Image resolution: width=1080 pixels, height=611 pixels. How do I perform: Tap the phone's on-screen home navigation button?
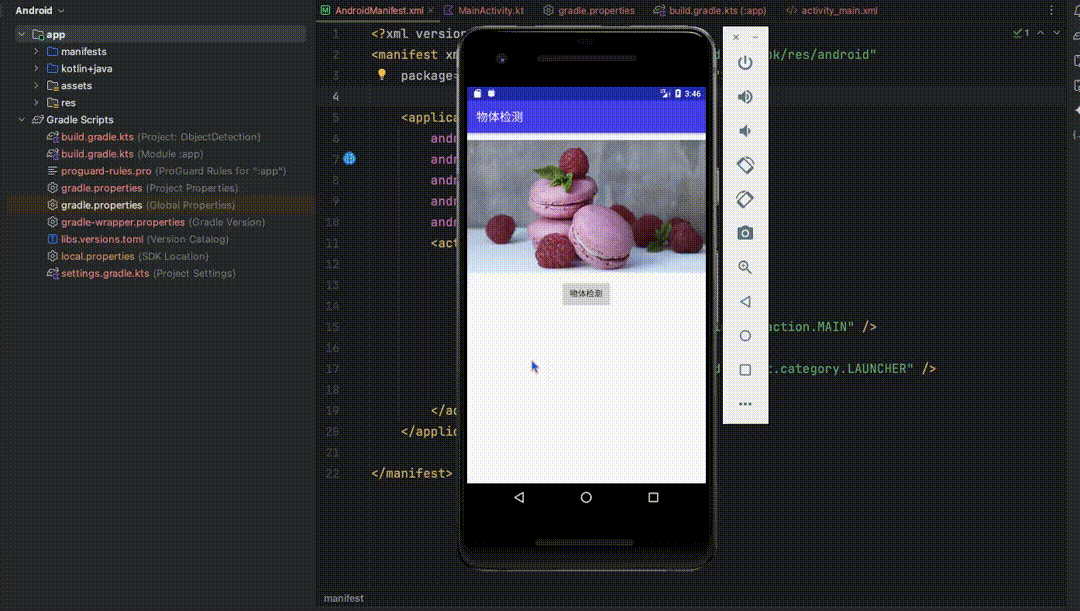585,497
